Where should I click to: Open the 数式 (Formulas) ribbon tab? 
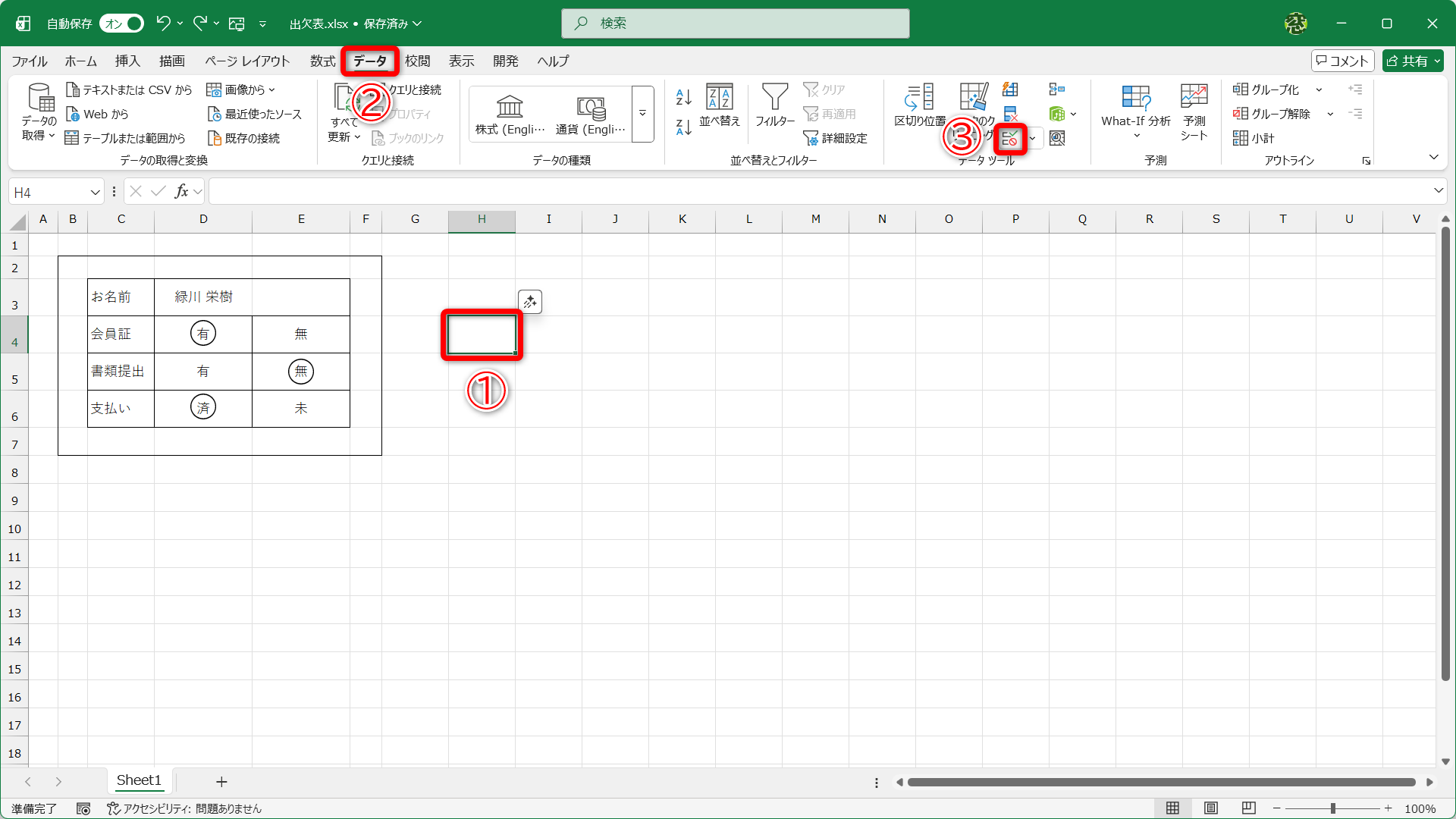[322, 61]
